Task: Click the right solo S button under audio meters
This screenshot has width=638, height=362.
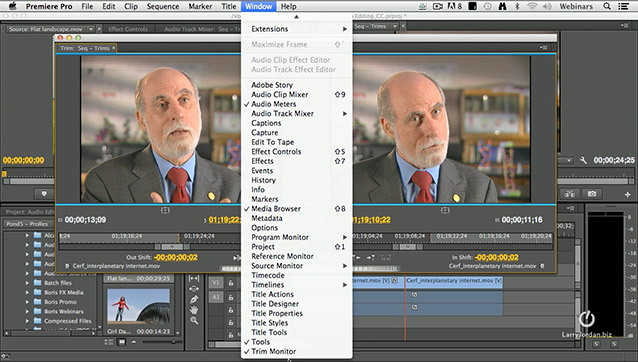Action: (x=614, y=344)
